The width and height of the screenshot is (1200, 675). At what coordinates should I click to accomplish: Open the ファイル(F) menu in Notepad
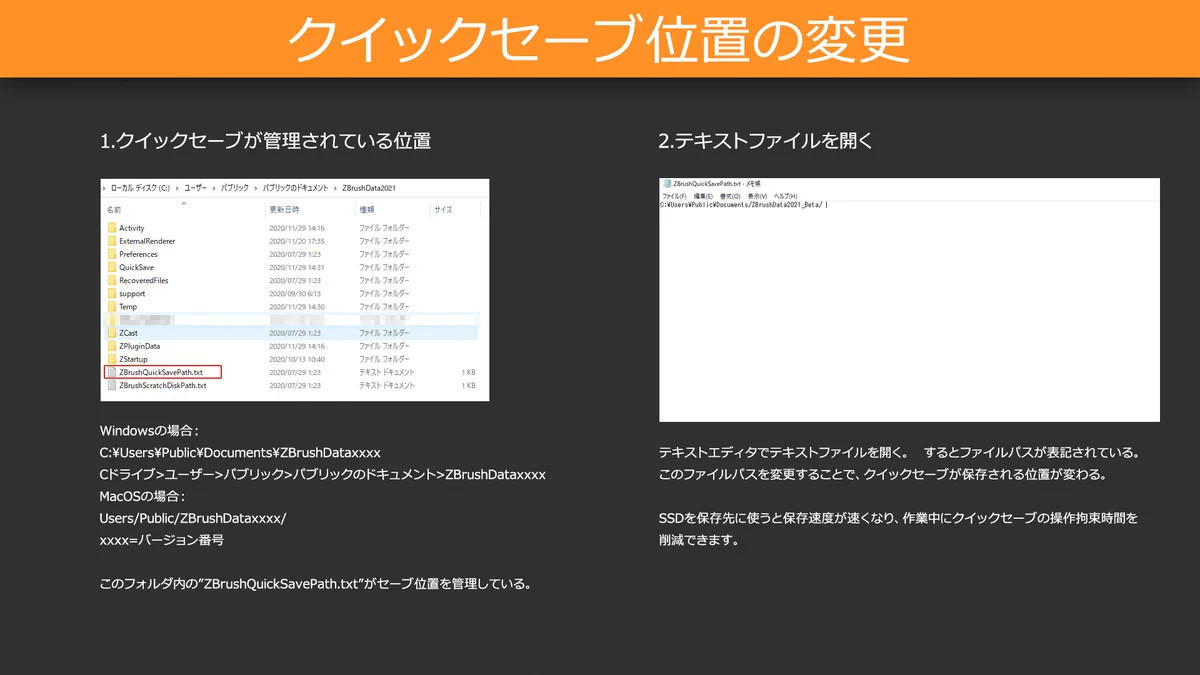tap(675, 196)
